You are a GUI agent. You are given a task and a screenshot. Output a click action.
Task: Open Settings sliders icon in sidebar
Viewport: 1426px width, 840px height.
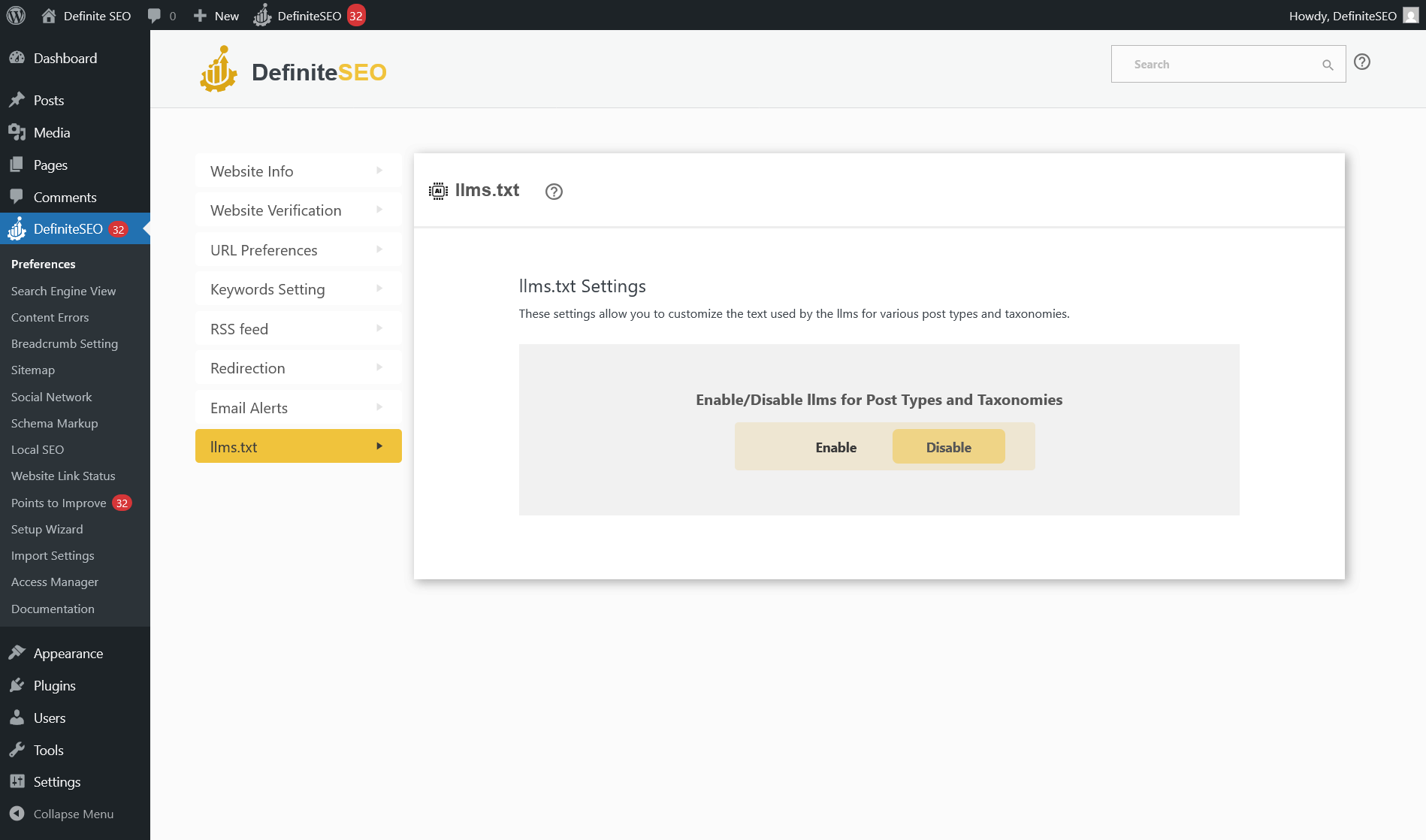tap(17, 781)
